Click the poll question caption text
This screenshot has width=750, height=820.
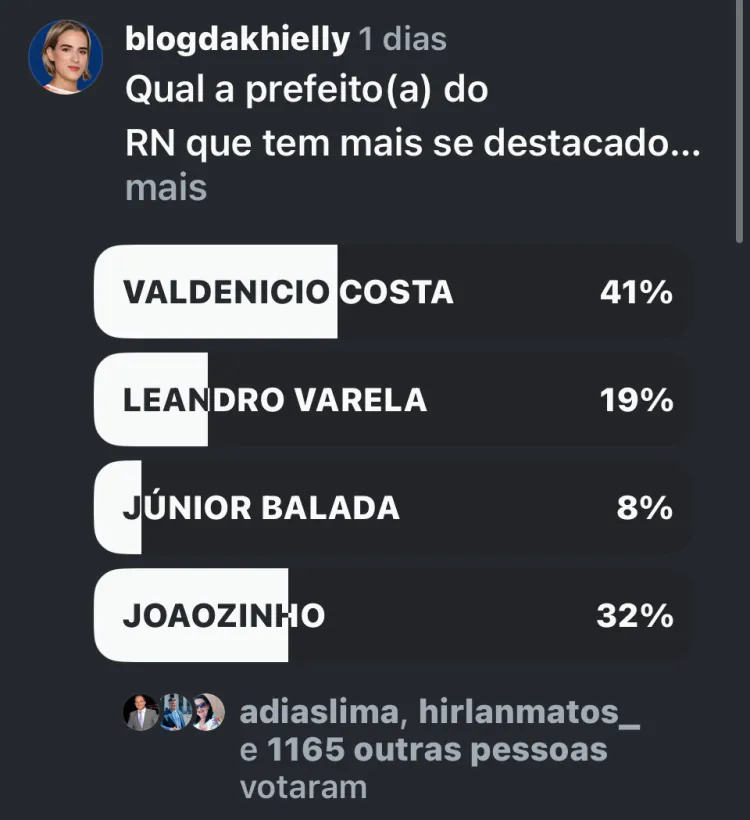[413, 116]
